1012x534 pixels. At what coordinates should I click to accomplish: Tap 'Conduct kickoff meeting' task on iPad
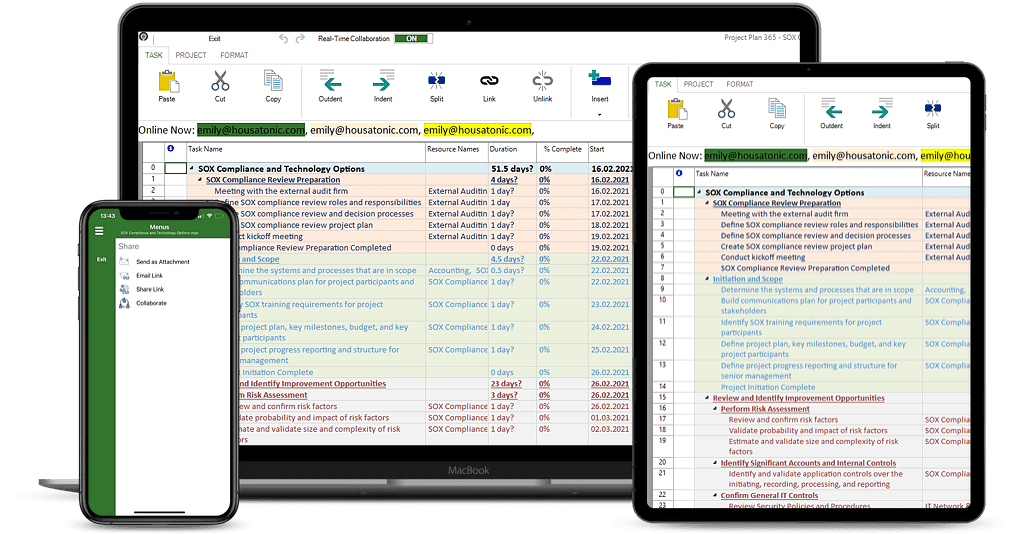pyautogui.click(x=763, y=257)
